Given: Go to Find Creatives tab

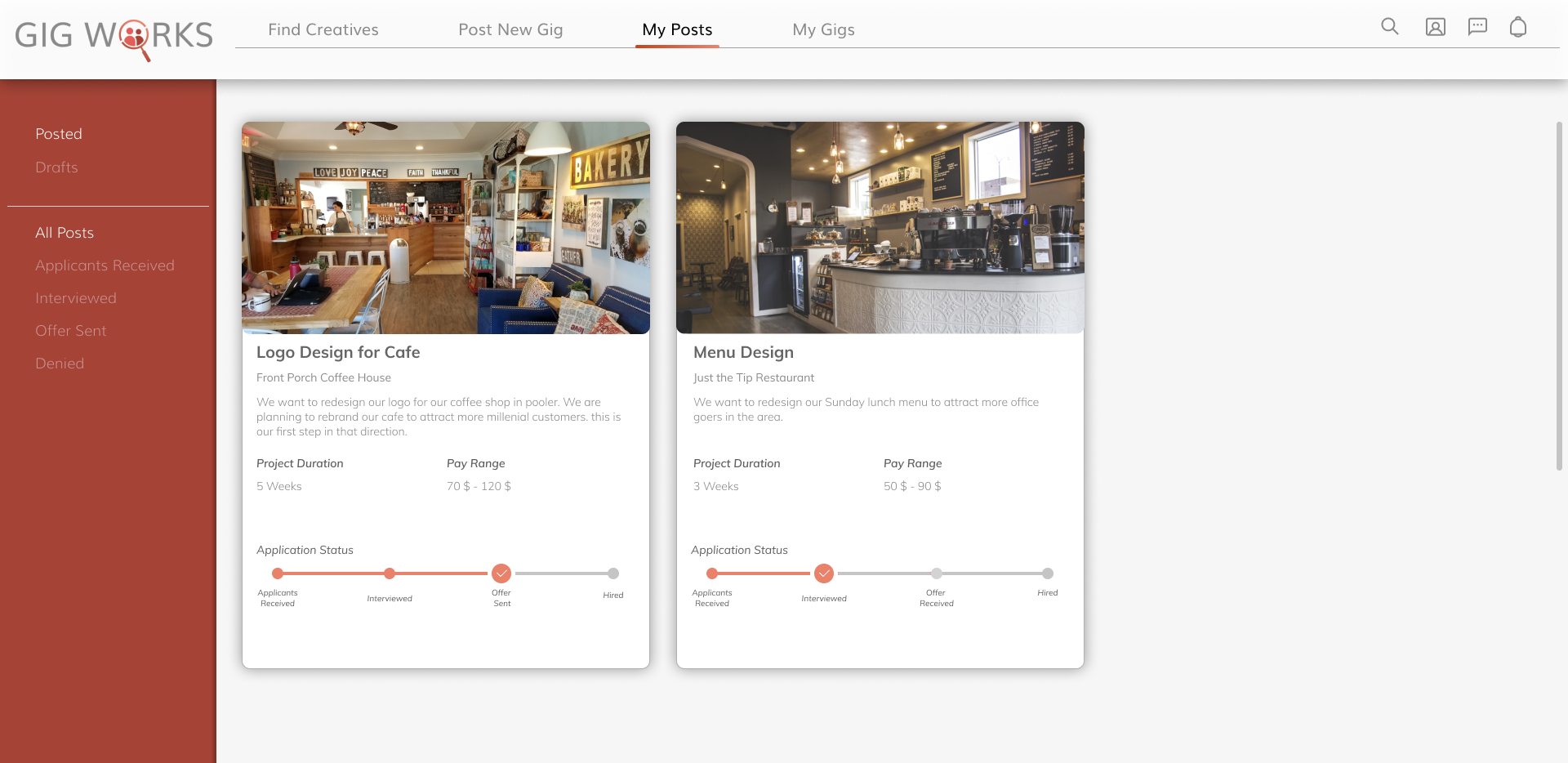Looking at the screenshot, I should [x=323, y=29].
